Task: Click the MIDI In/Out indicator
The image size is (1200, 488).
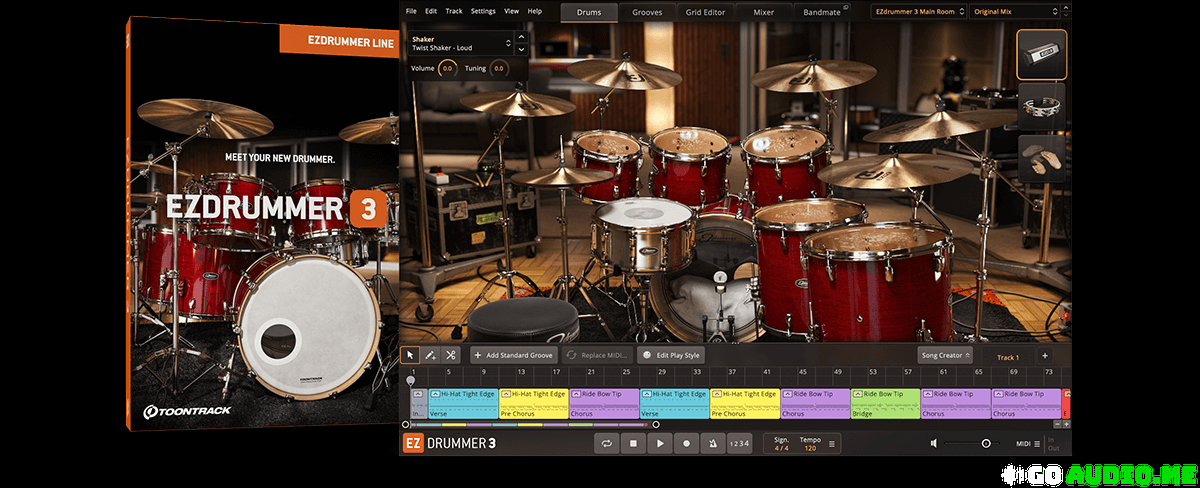Action: pos(1054,443)
